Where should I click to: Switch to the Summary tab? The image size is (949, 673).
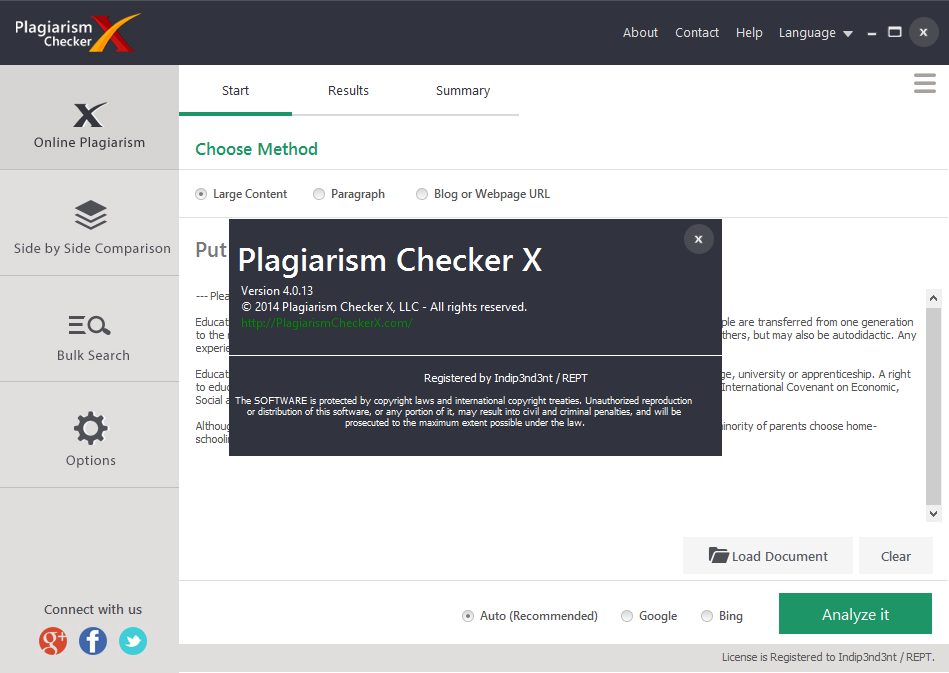tap(462, 91)
